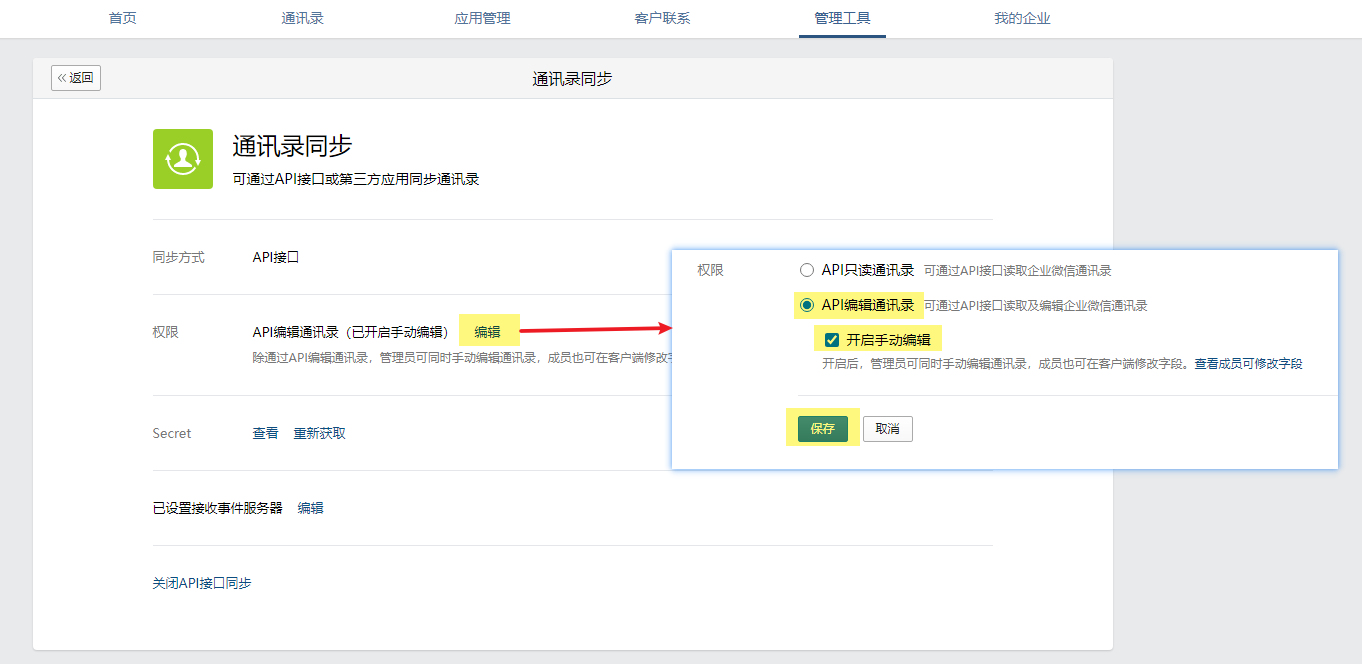Click the API接口 value text

[x=276, y=257]
